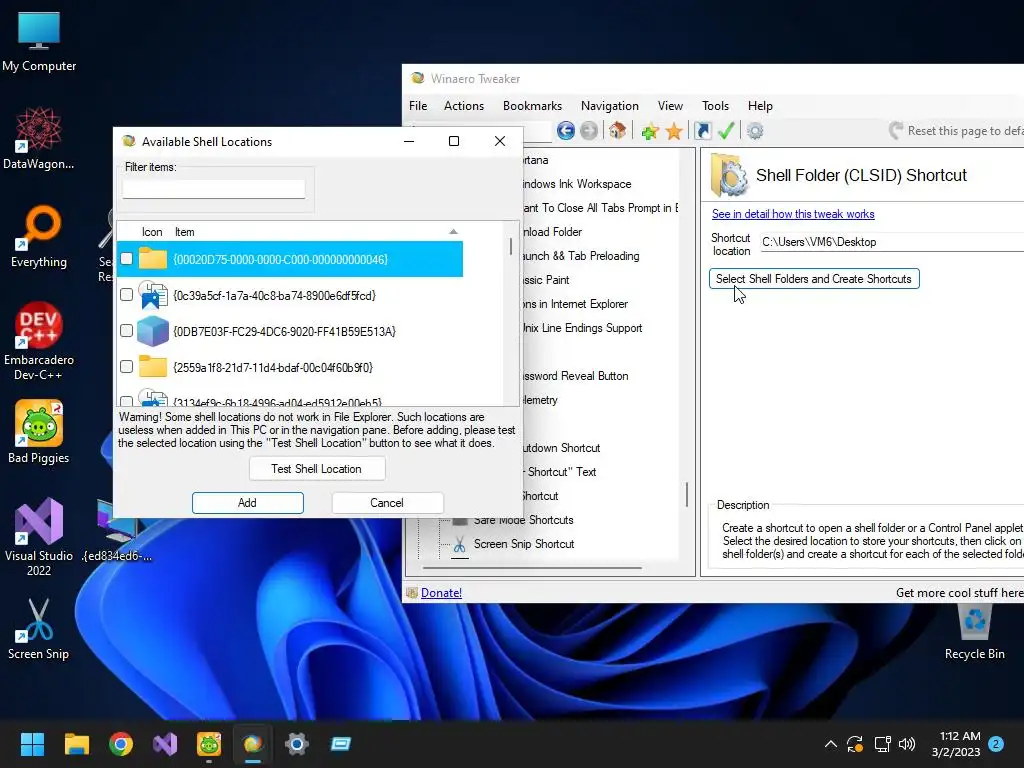
Task: Click Test Shell Location button
Action: (317, 469)
